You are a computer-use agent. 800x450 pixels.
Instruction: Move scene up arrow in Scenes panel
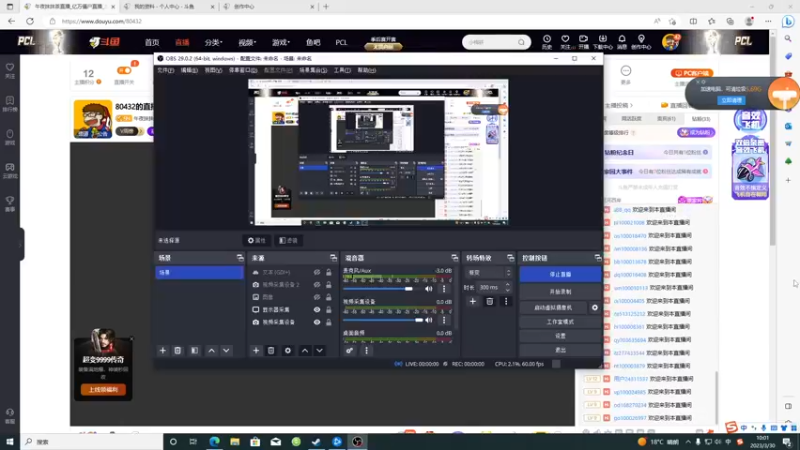[x=211, y=351]
